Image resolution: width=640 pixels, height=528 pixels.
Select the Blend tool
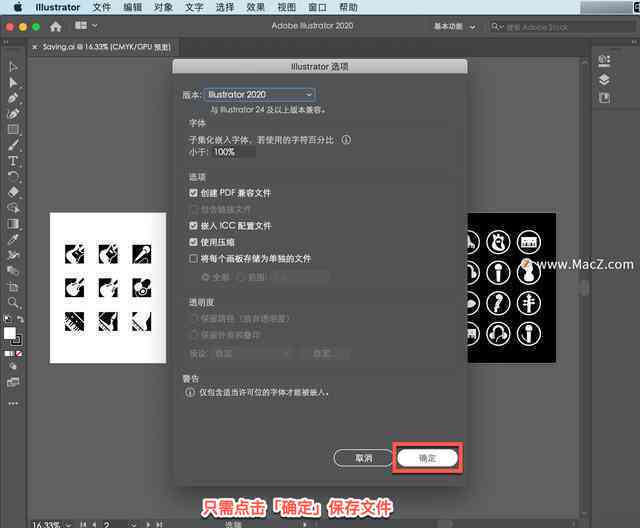[x=13, y=271]
